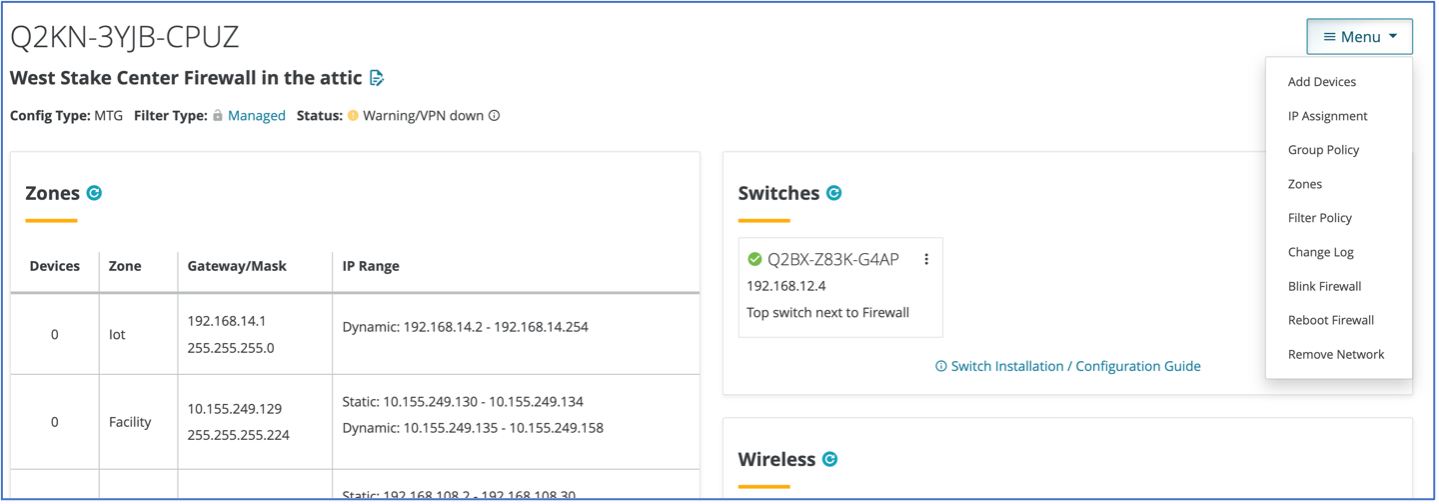Screen dimensions: 1439x504
Task: Select Remove Network menu entry
Action: (1336, 354)
